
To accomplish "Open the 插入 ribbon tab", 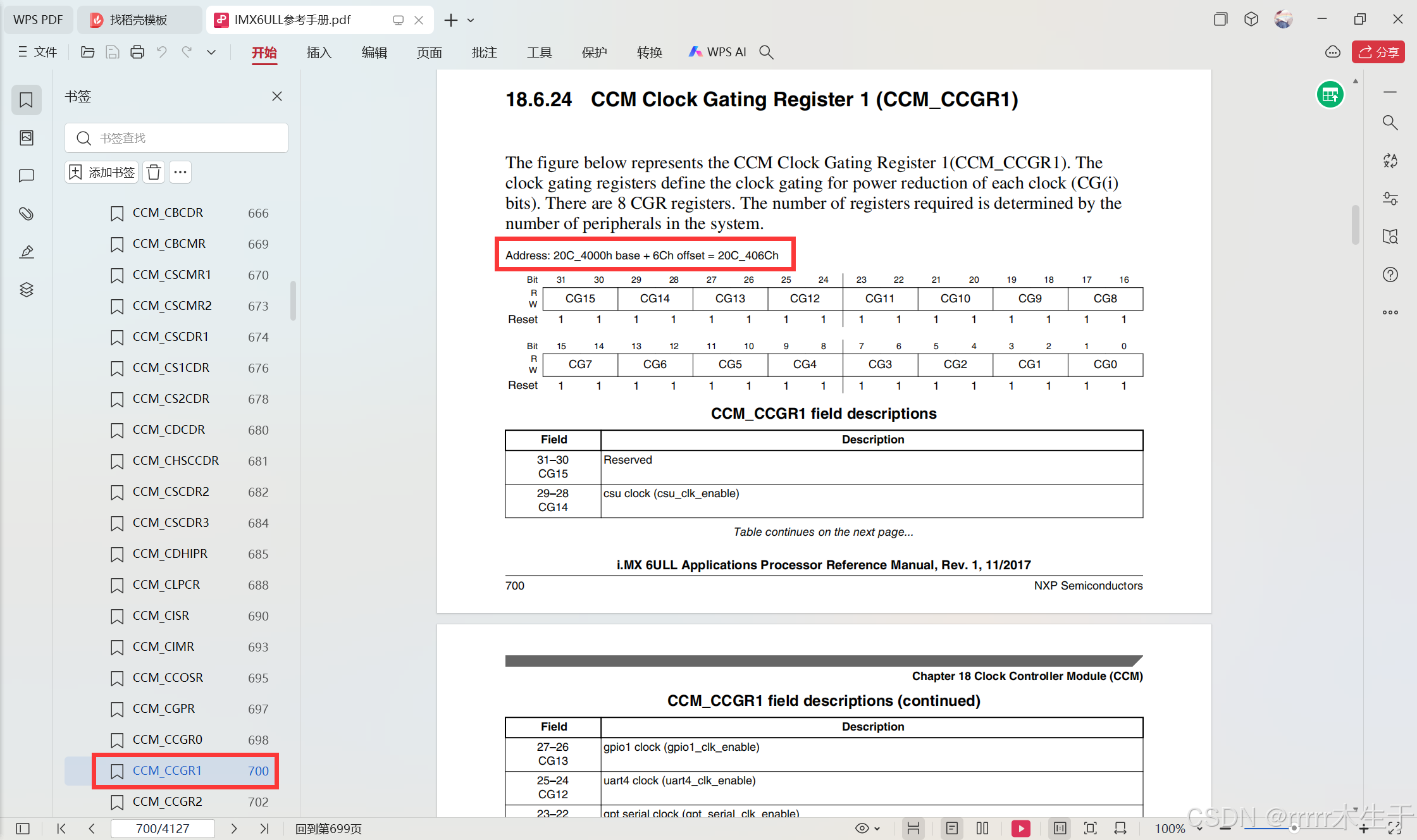I will 319,52.
